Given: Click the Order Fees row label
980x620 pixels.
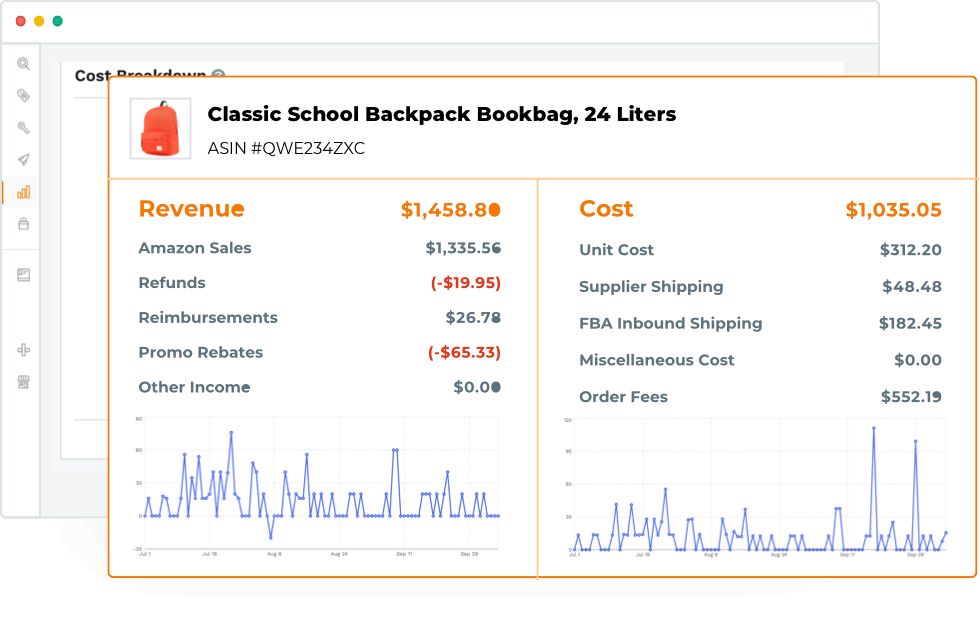Looking at the screenshot, I should coord(623,397).
